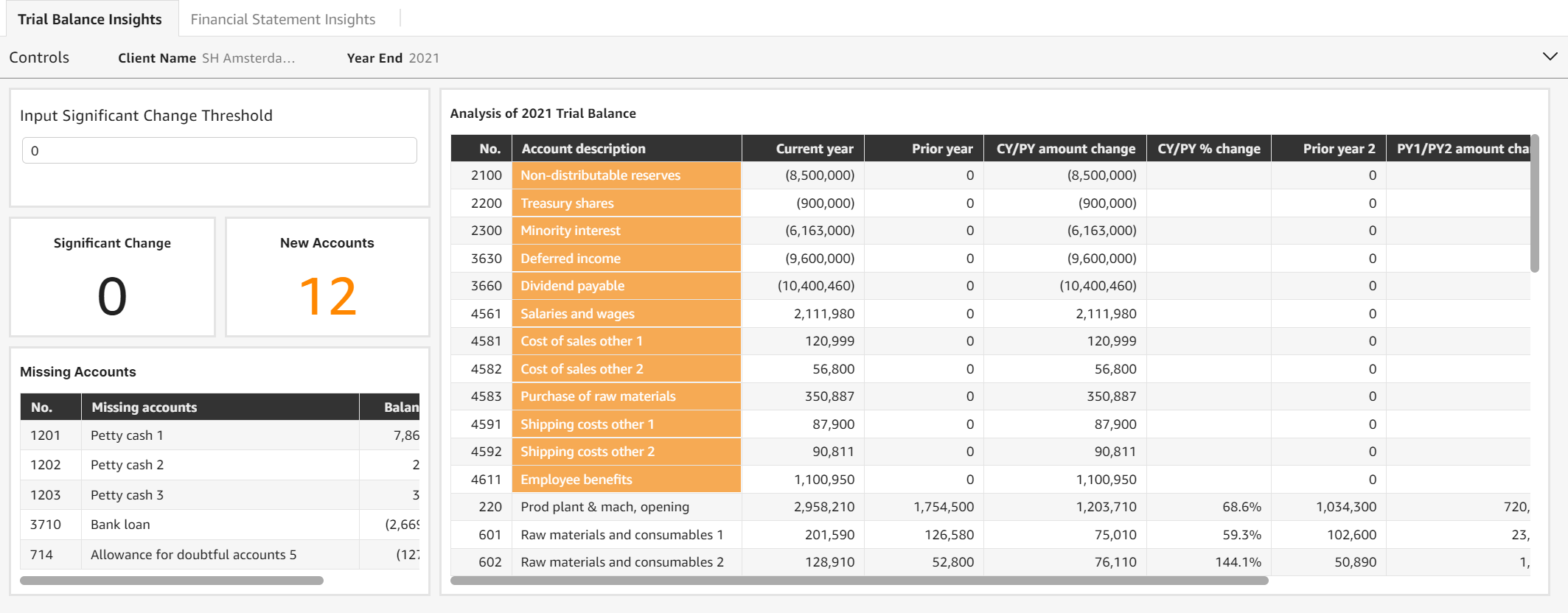This screenshot has height=613, width=1568.
Task: Expand the Controls panel chevron
Action: [1550, 57]
